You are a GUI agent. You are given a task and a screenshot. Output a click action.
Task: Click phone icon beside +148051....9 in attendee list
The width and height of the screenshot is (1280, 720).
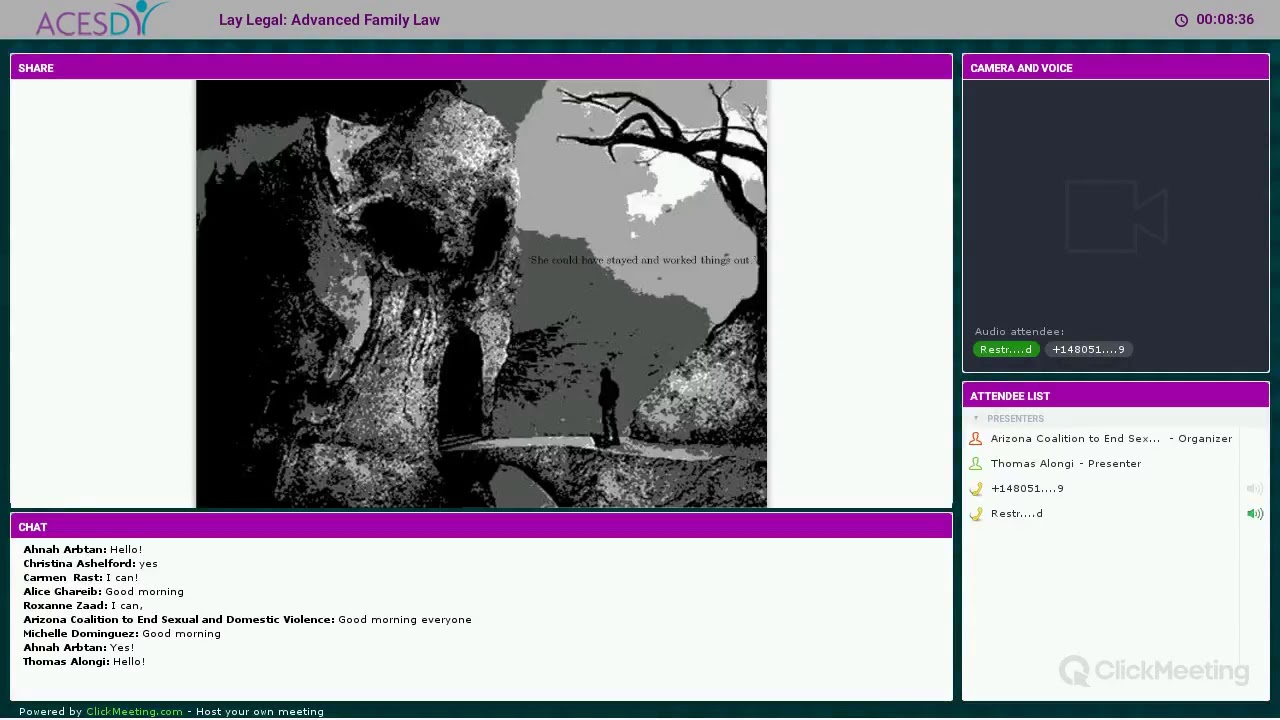[975, 488]
